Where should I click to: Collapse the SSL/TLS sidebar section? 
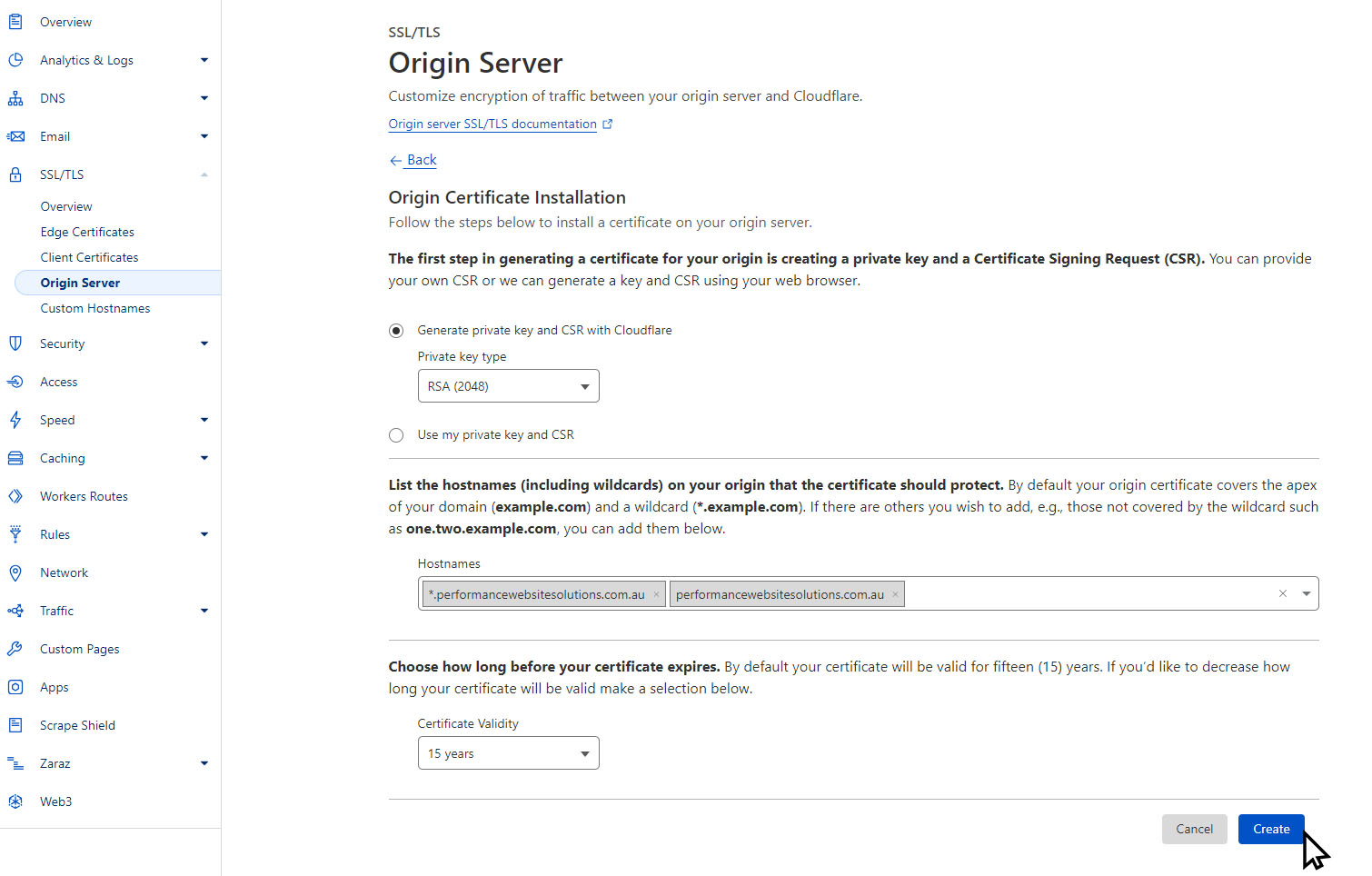[204, 174]
